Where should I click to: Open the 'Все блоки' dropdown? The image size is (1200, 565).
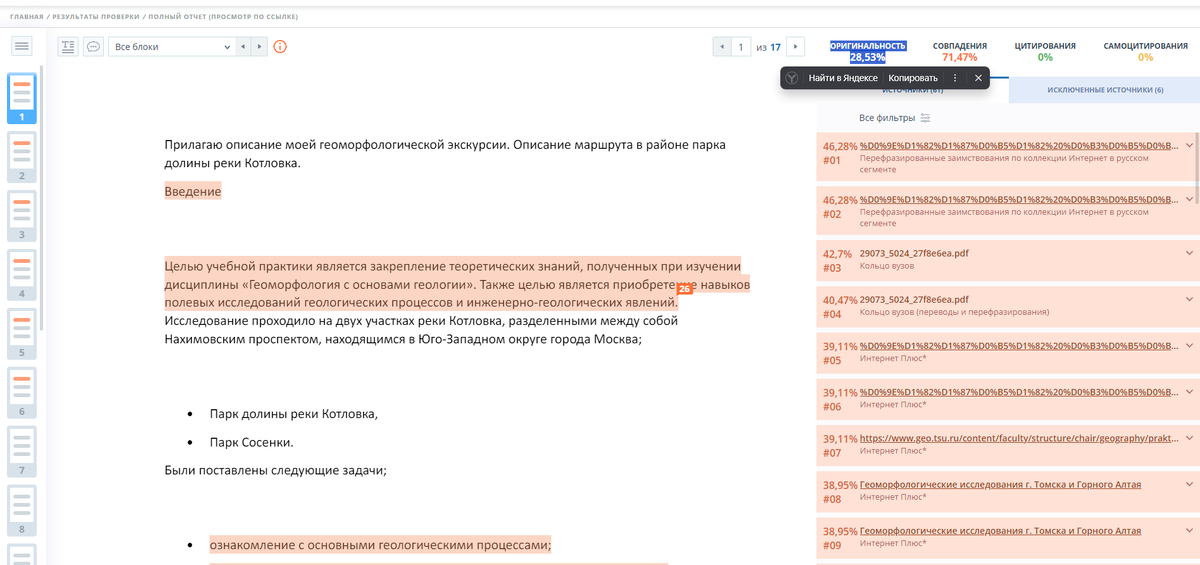[170, 46]
